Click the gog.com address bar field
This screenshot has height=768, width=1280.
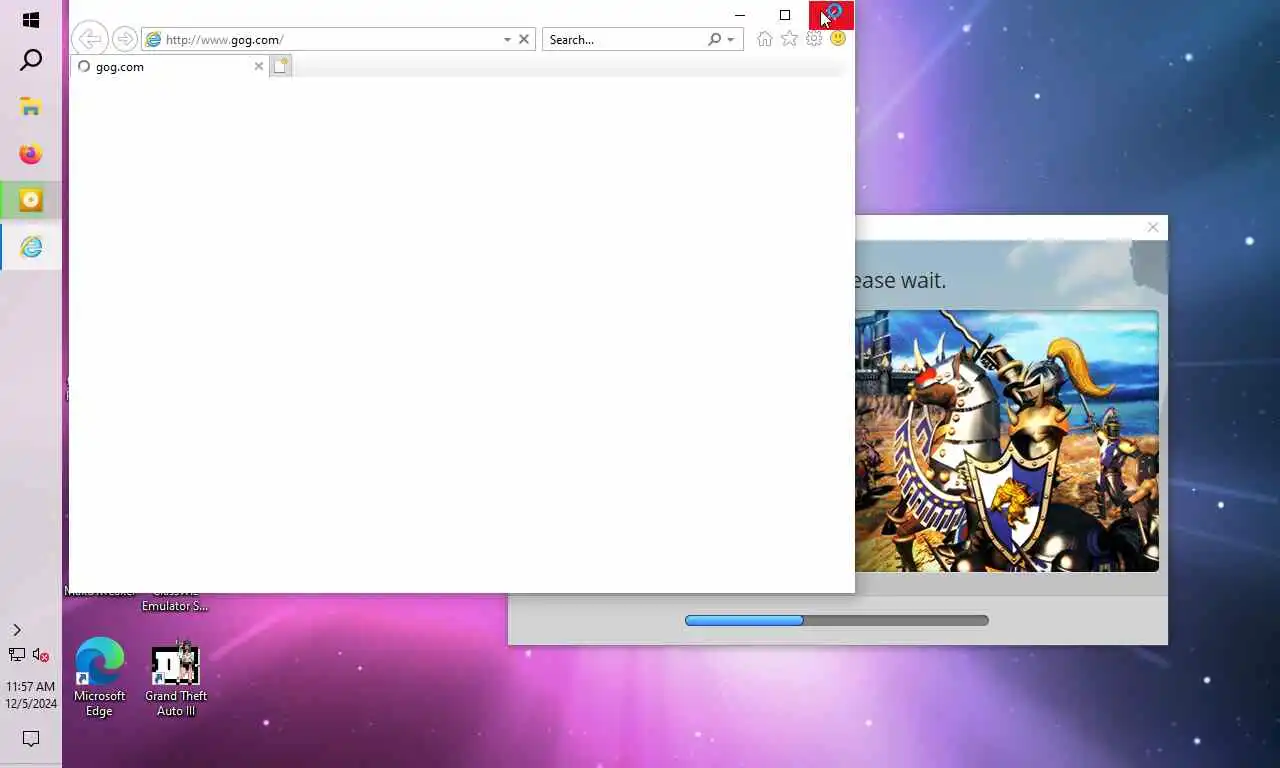320,39
